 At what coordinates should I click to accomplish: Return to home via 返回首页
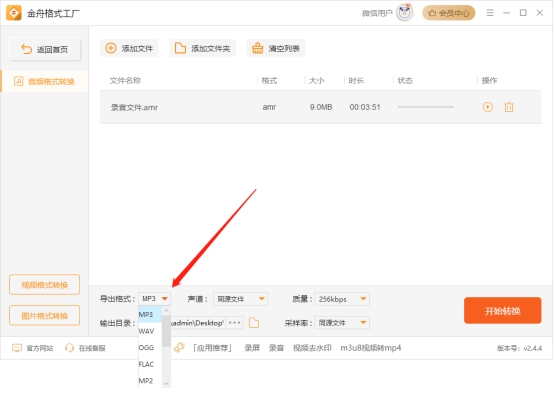tap(45, 49)
